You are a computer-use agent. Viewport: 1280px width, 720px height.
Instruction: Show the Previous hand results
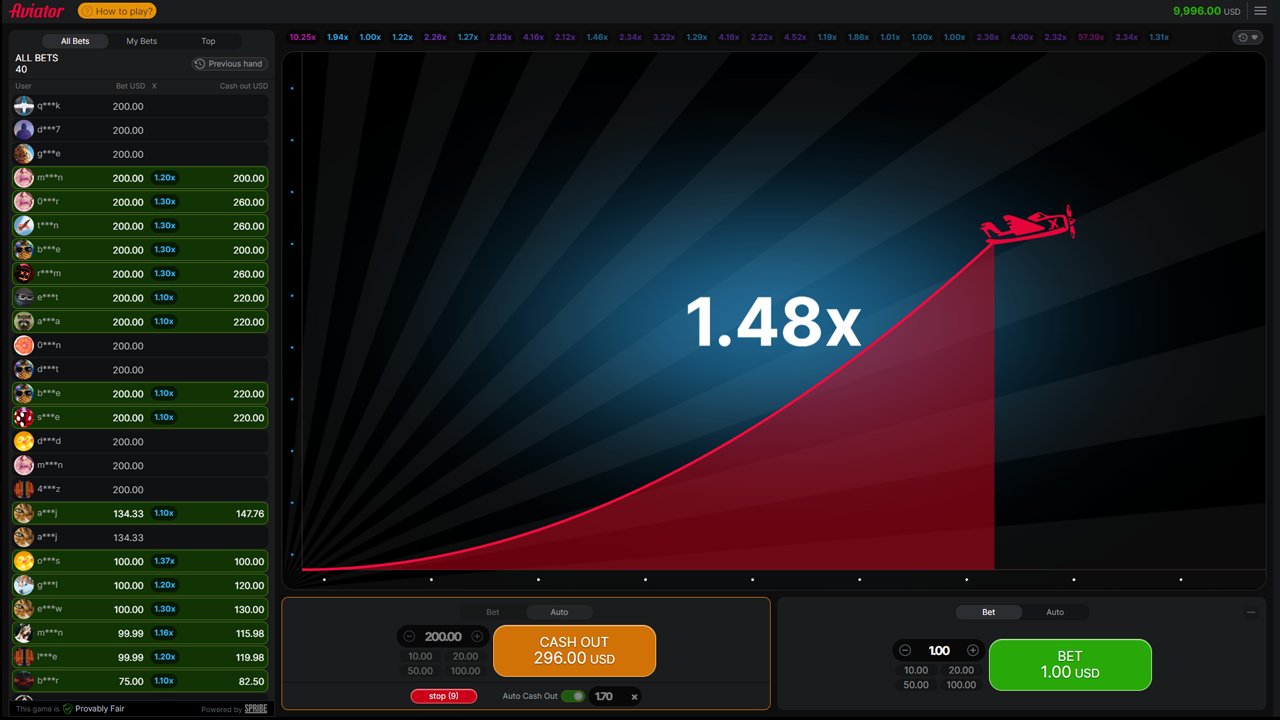point(229,64)
